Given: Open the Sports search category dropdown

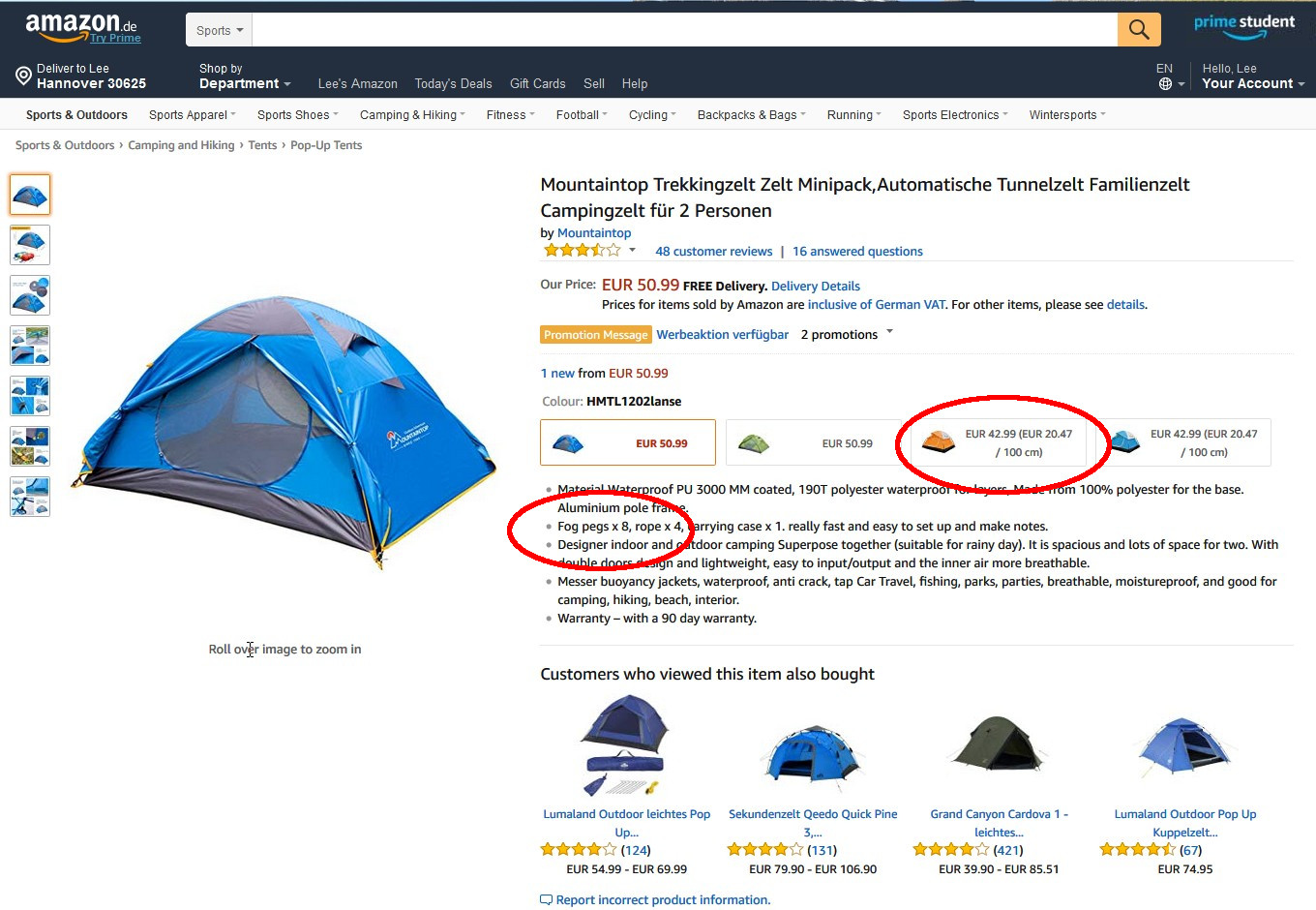Looking at the screenshot, I should click(x=219, y=30).
